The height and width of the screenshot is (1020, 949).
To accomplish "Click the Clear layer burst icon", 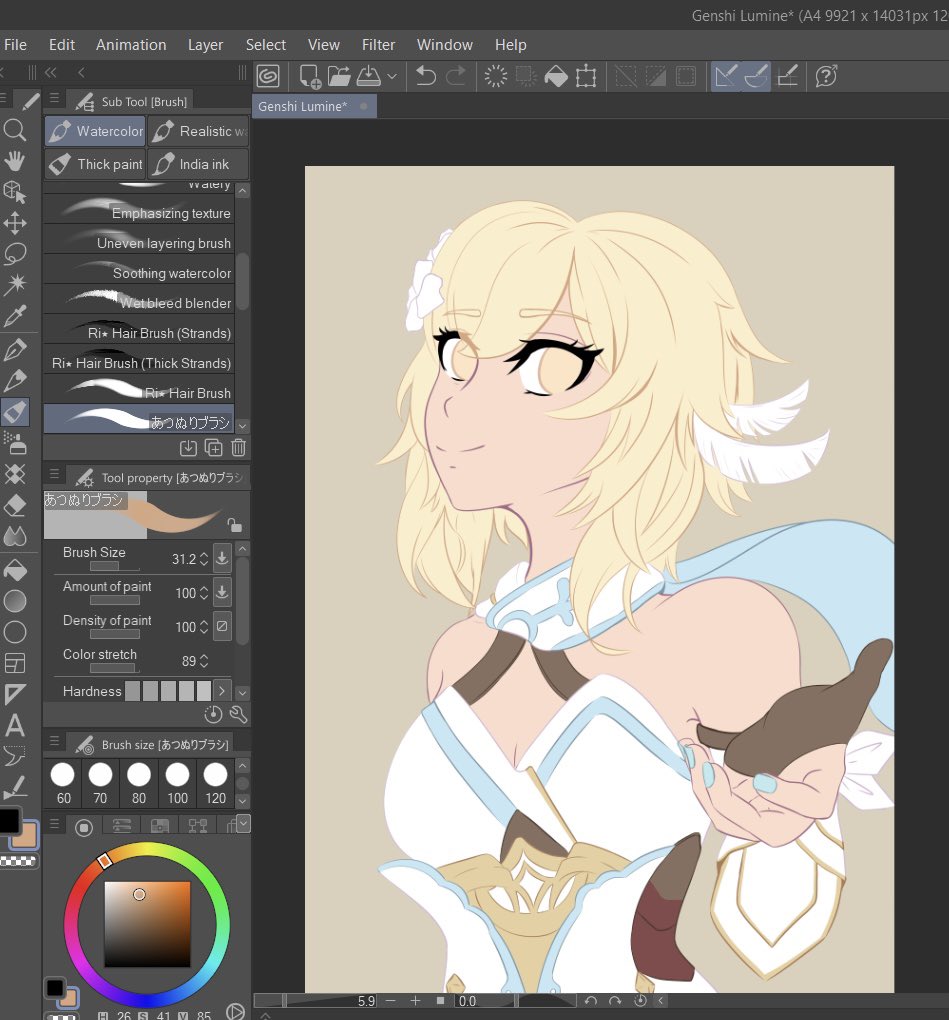I will coord(496,76).
